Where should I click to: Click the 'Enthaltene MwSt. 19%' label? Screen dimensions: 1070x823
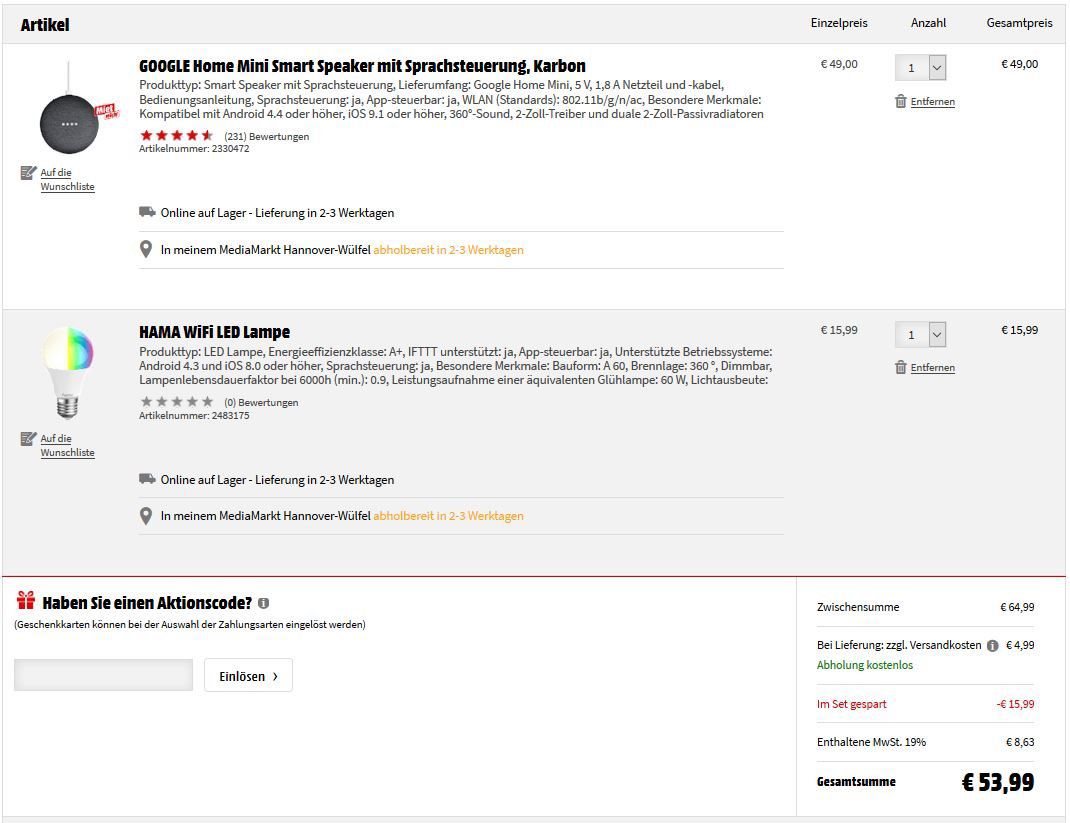click(x=871, y=742)
